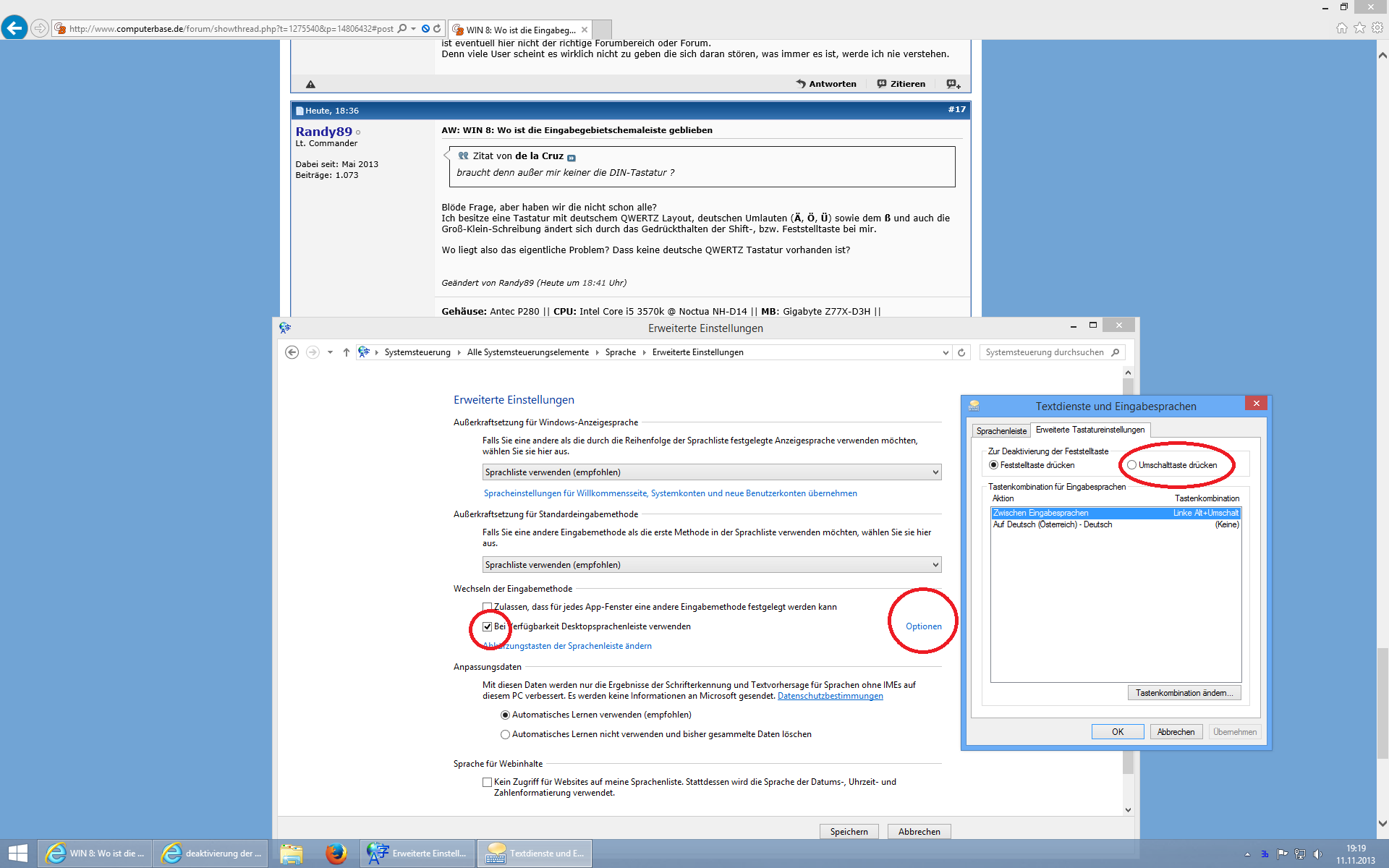Select the Umschalttaste drücken radio button
The image size is (1389, 868).
1132,465
